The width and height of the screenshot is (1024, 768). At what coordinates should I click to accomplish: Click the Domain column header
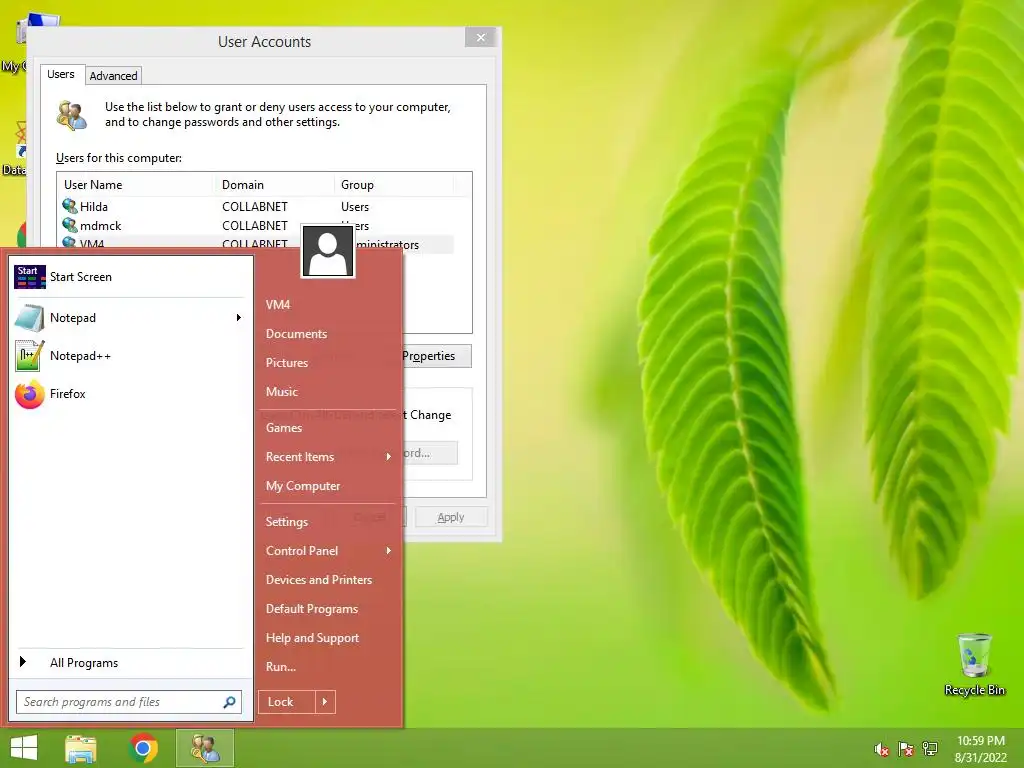point(274,185)
